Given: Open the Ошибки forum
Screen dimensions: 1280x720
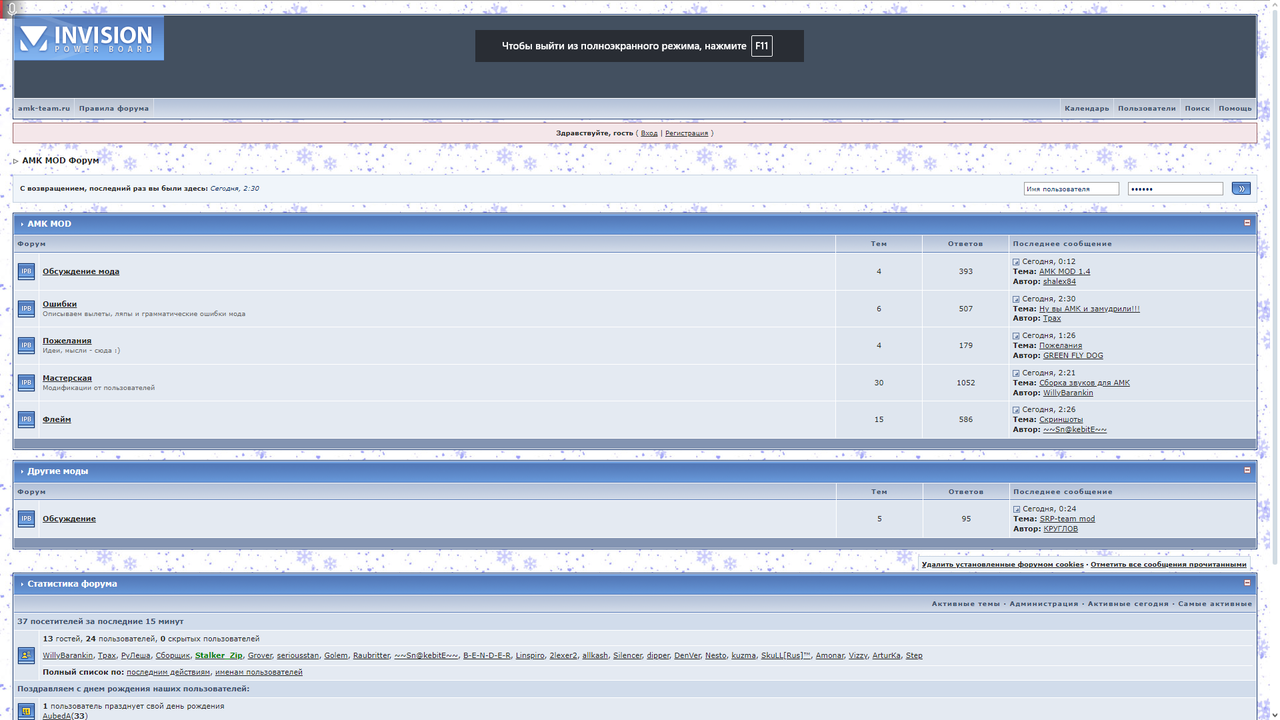Looking at the screenshot, I should tap(59, 304).
